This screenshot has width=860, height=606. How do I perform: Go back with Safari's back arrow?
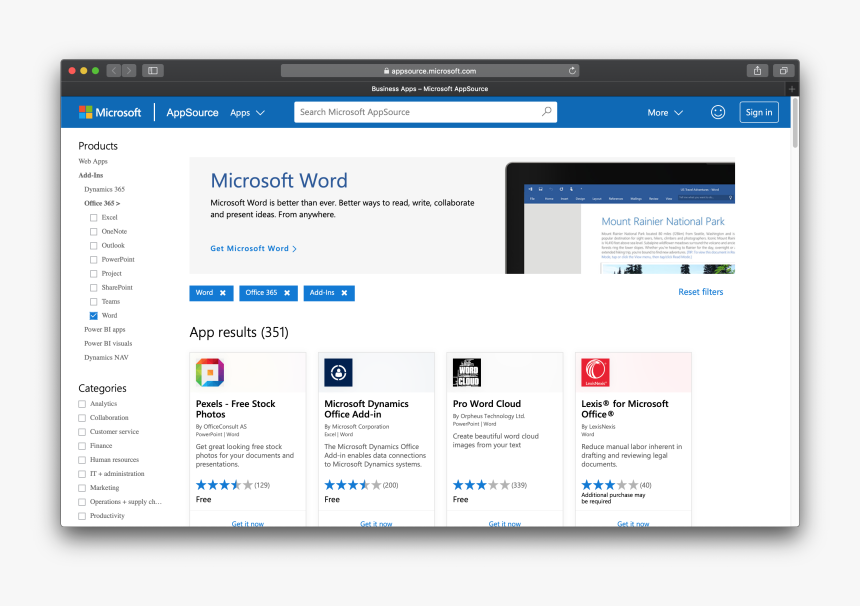click(114, 71)
